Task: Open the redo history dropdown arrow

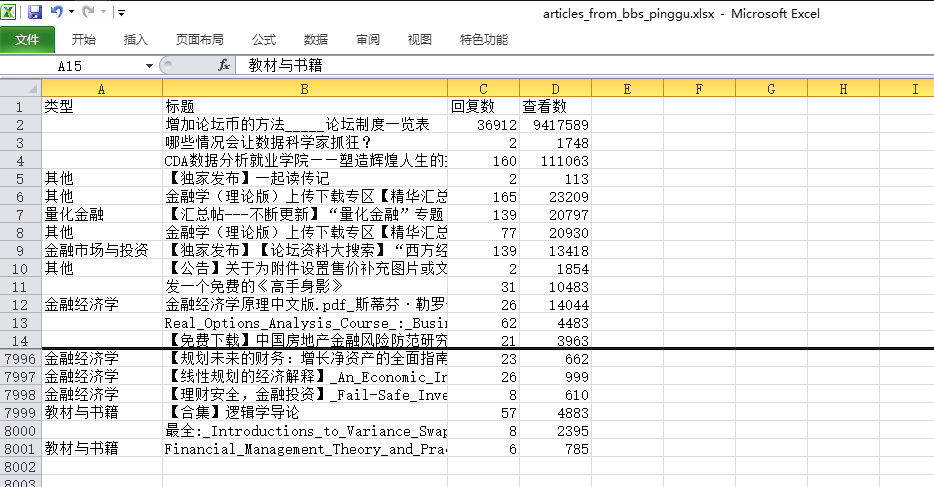Action: pyautogui.click(x=103, y=12)
